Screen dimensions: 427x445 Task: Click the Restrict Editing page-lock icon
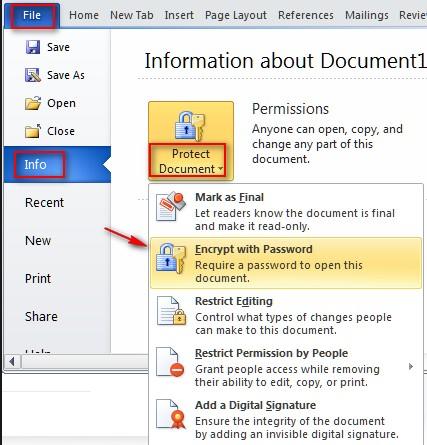pos(171,310)
